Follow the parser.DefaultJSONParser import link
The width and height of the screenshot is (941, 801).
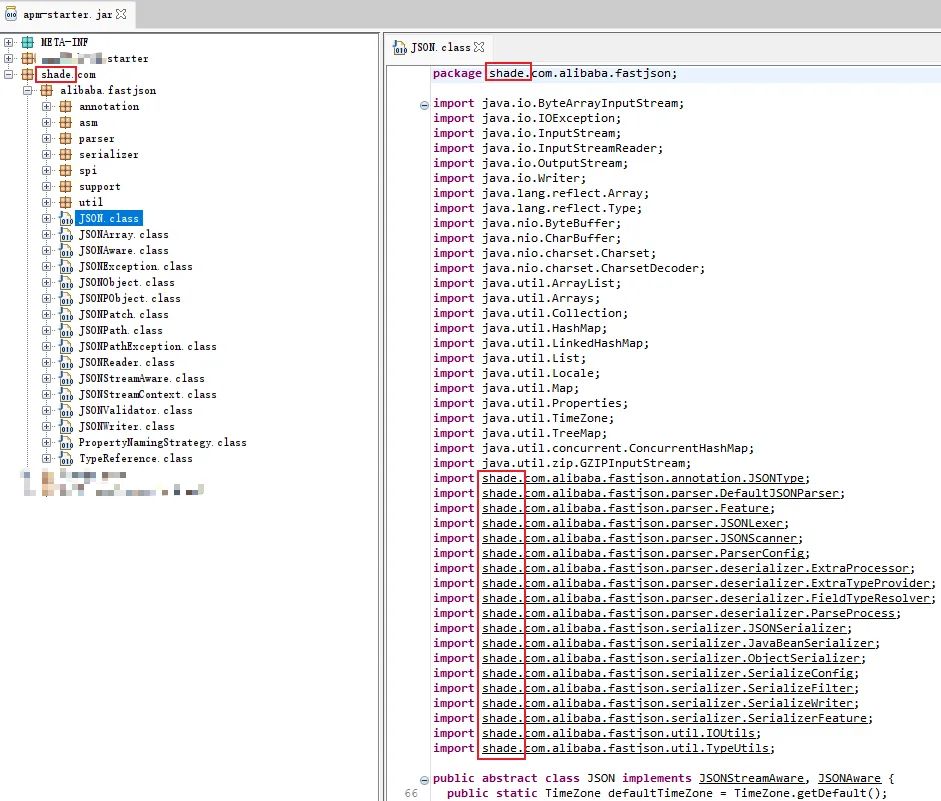tap(661, 493)
